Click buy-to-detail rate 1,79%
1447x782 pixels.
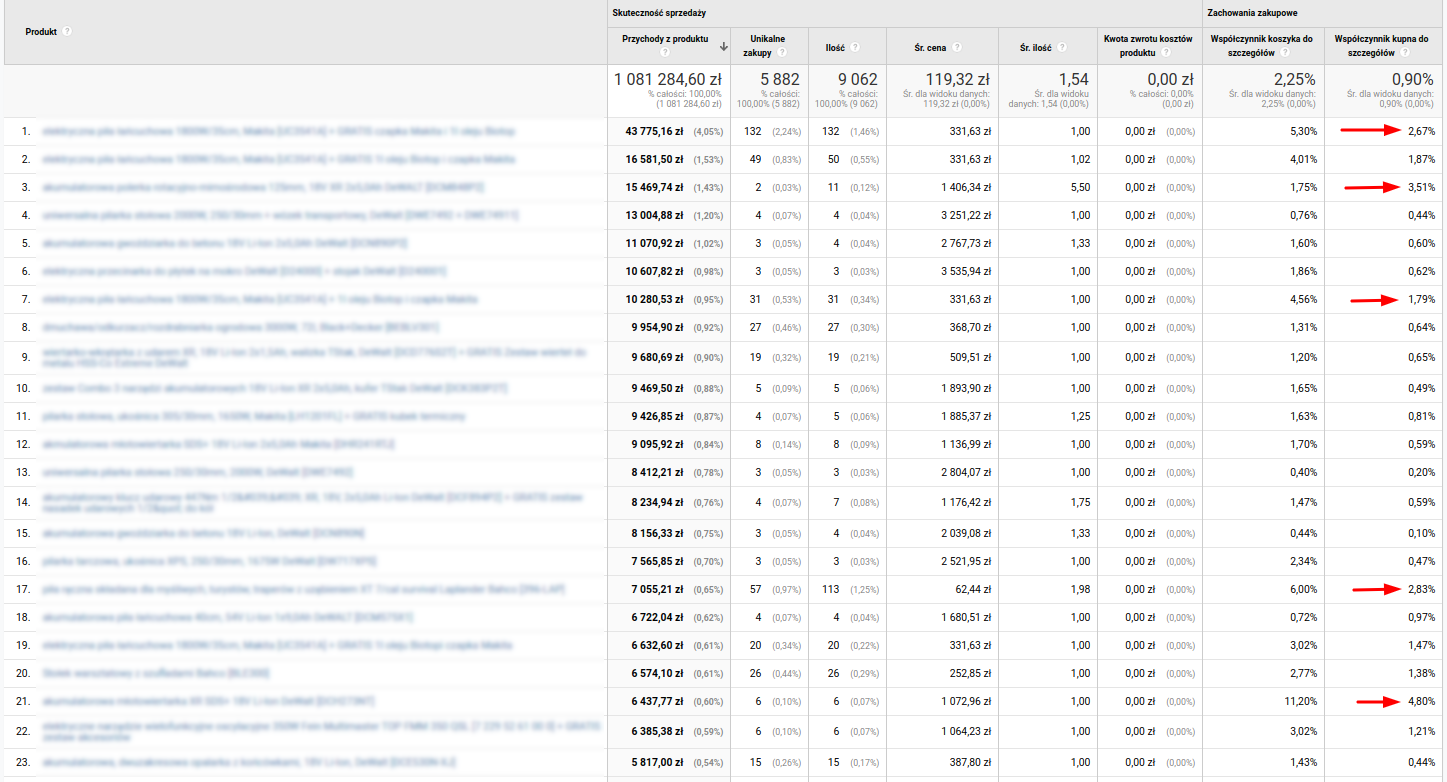point(1421,299)
